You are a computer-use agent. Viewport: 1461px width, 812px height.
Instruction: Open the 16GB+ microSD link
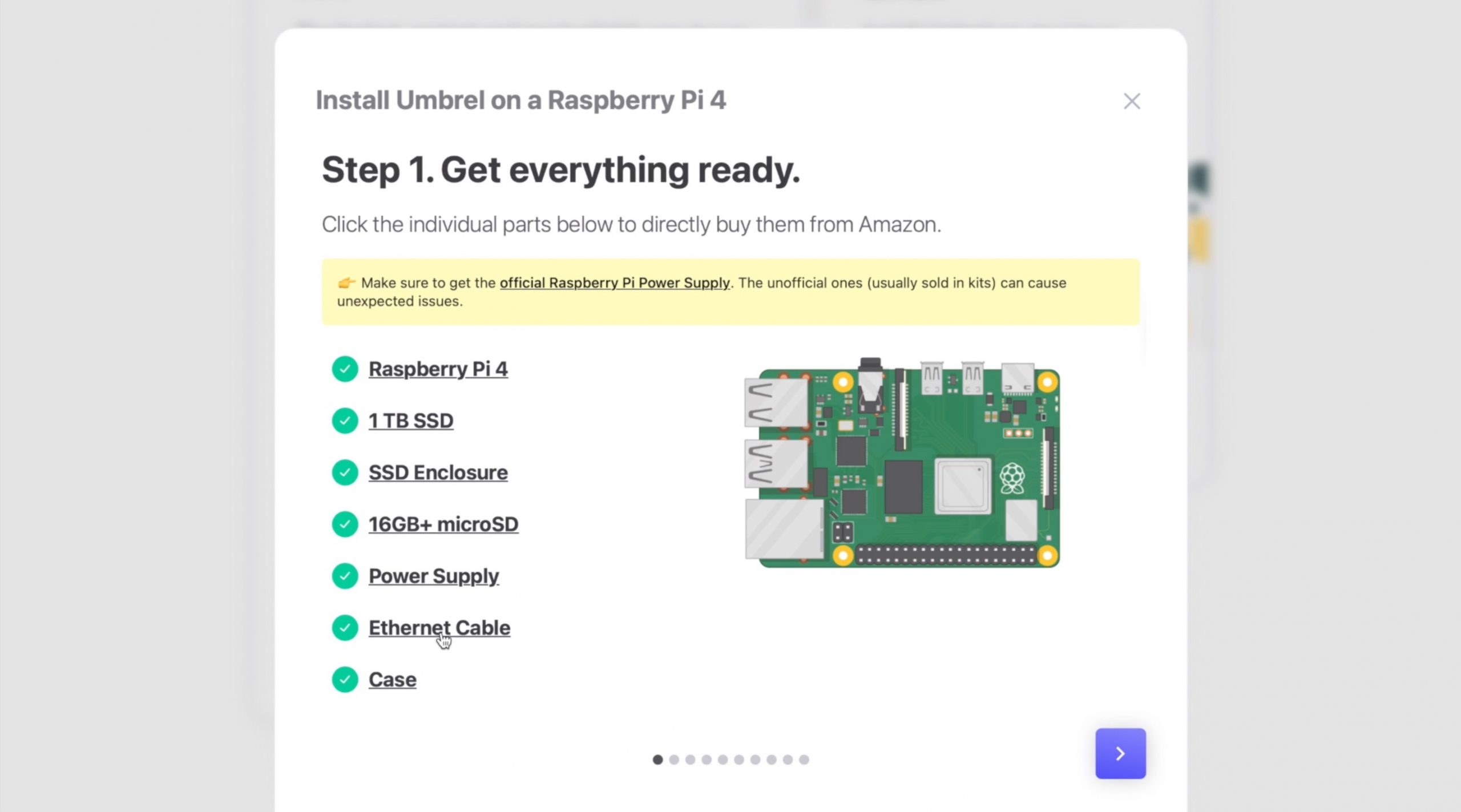point(443,524)
